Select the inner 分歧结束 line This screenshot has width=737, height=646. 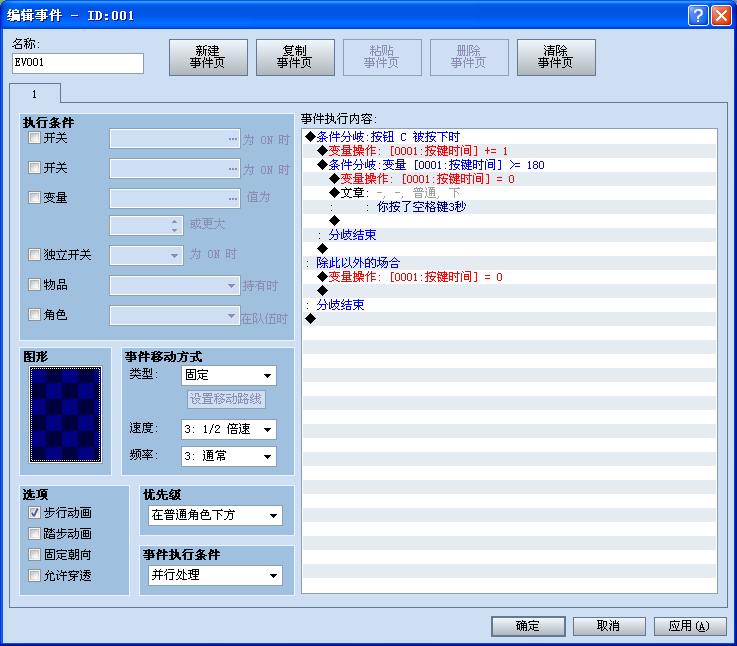pos(510,235)
